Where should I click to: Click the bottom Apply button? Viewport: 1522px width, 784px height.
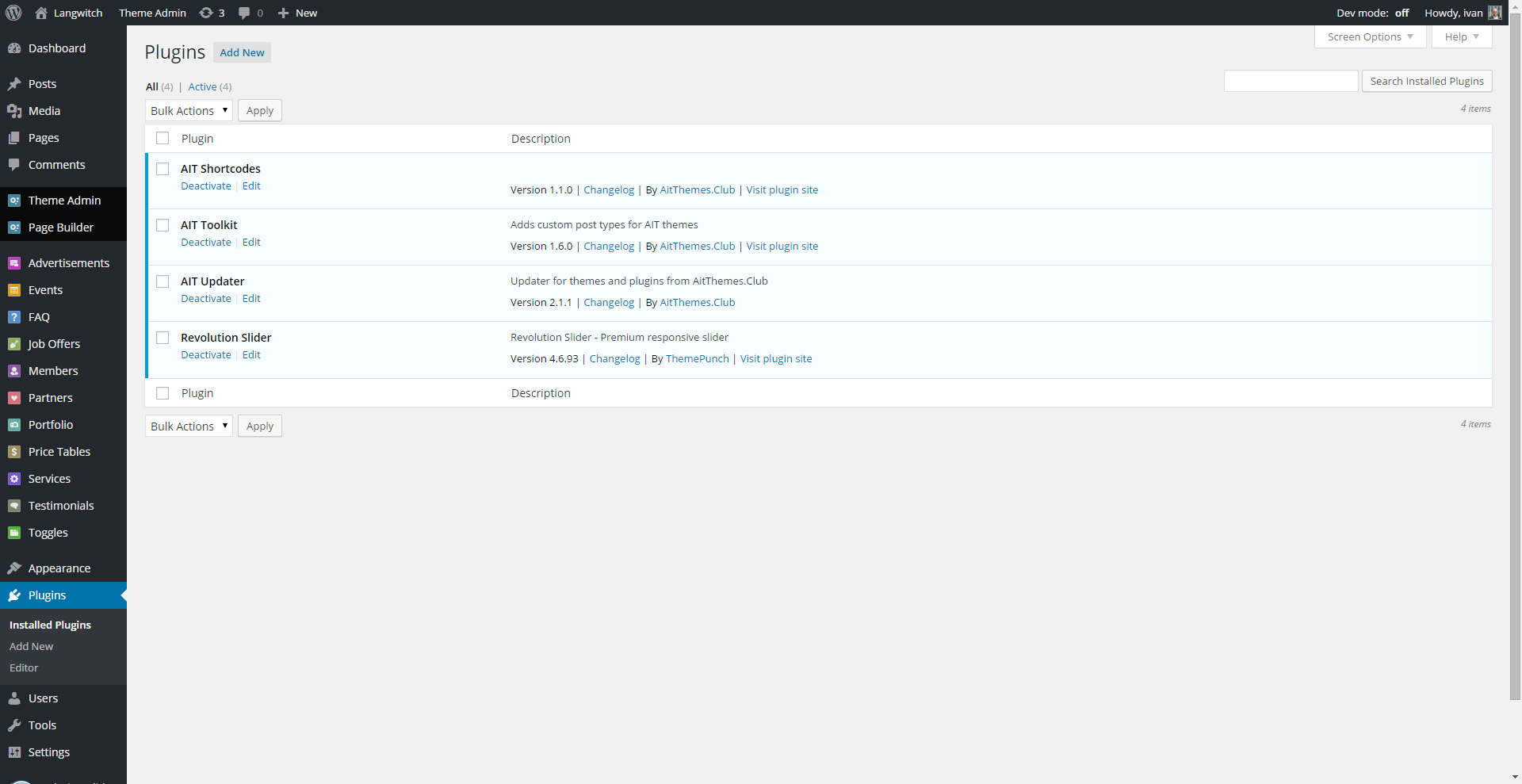click(259, 426)
